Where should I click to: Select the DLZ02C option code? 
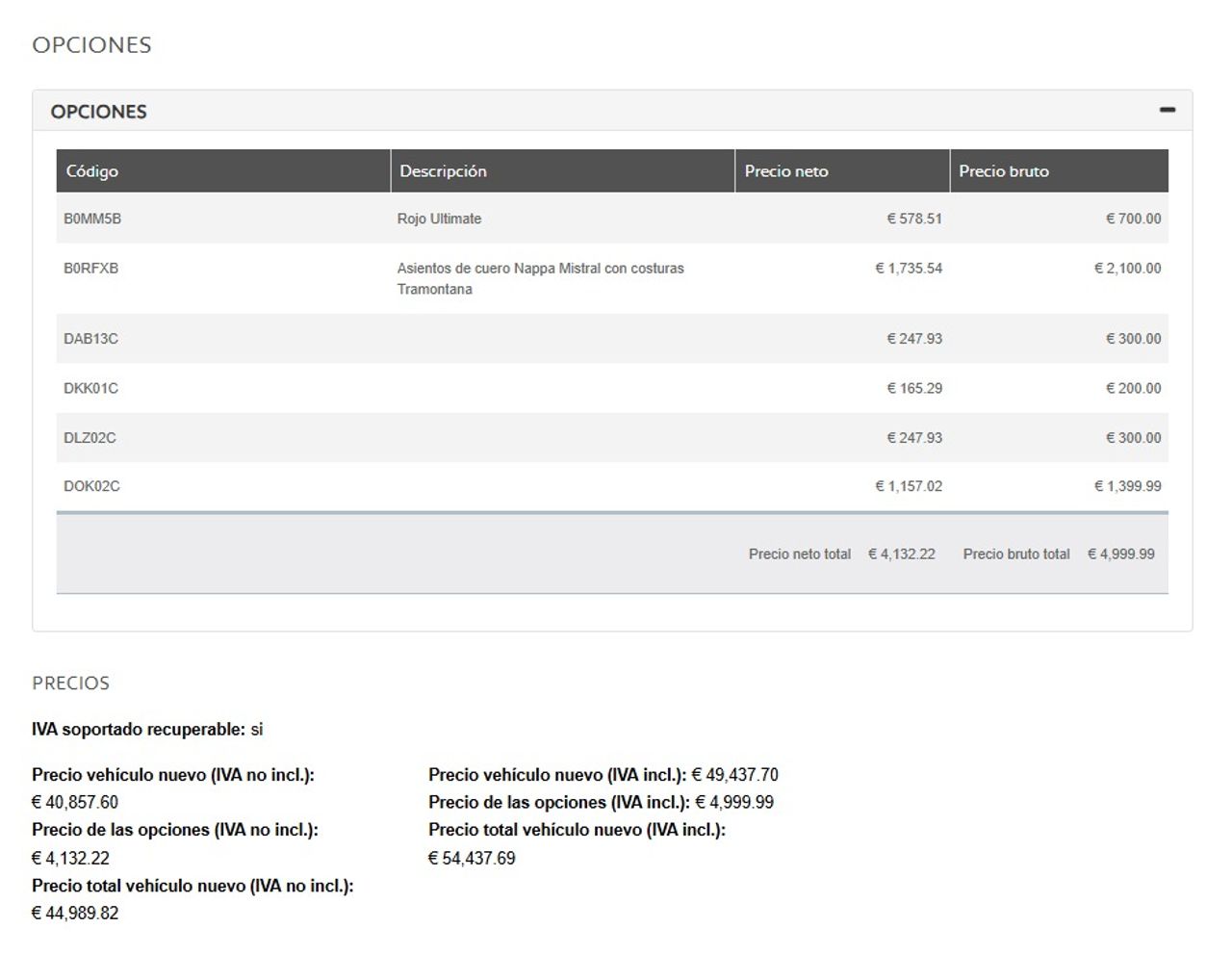90,437
